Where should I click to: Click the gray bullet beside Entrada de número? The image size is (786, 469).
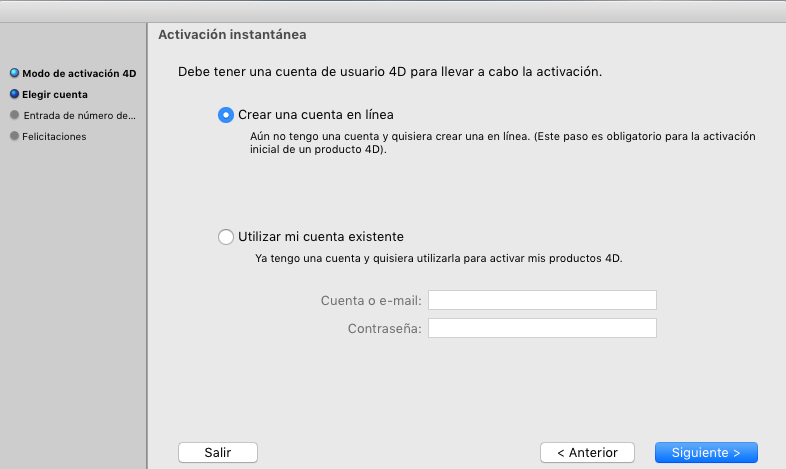[14, 115]
